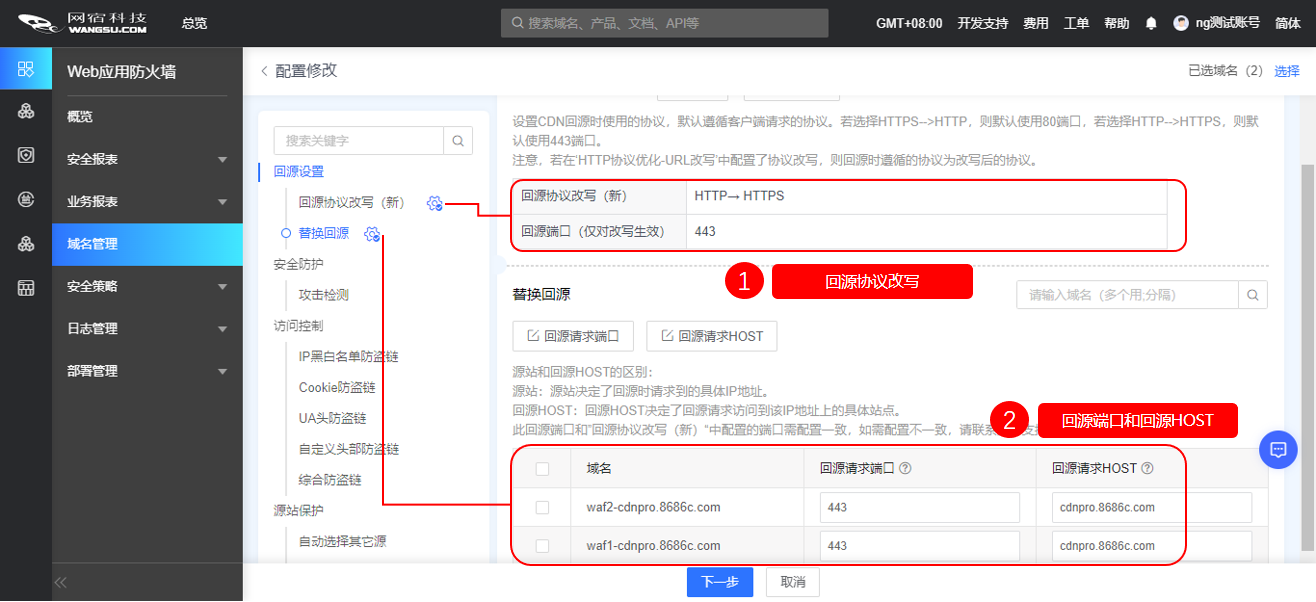Click the notification bell icon
Screen dimensions: 1316x602
(1151, 23)
